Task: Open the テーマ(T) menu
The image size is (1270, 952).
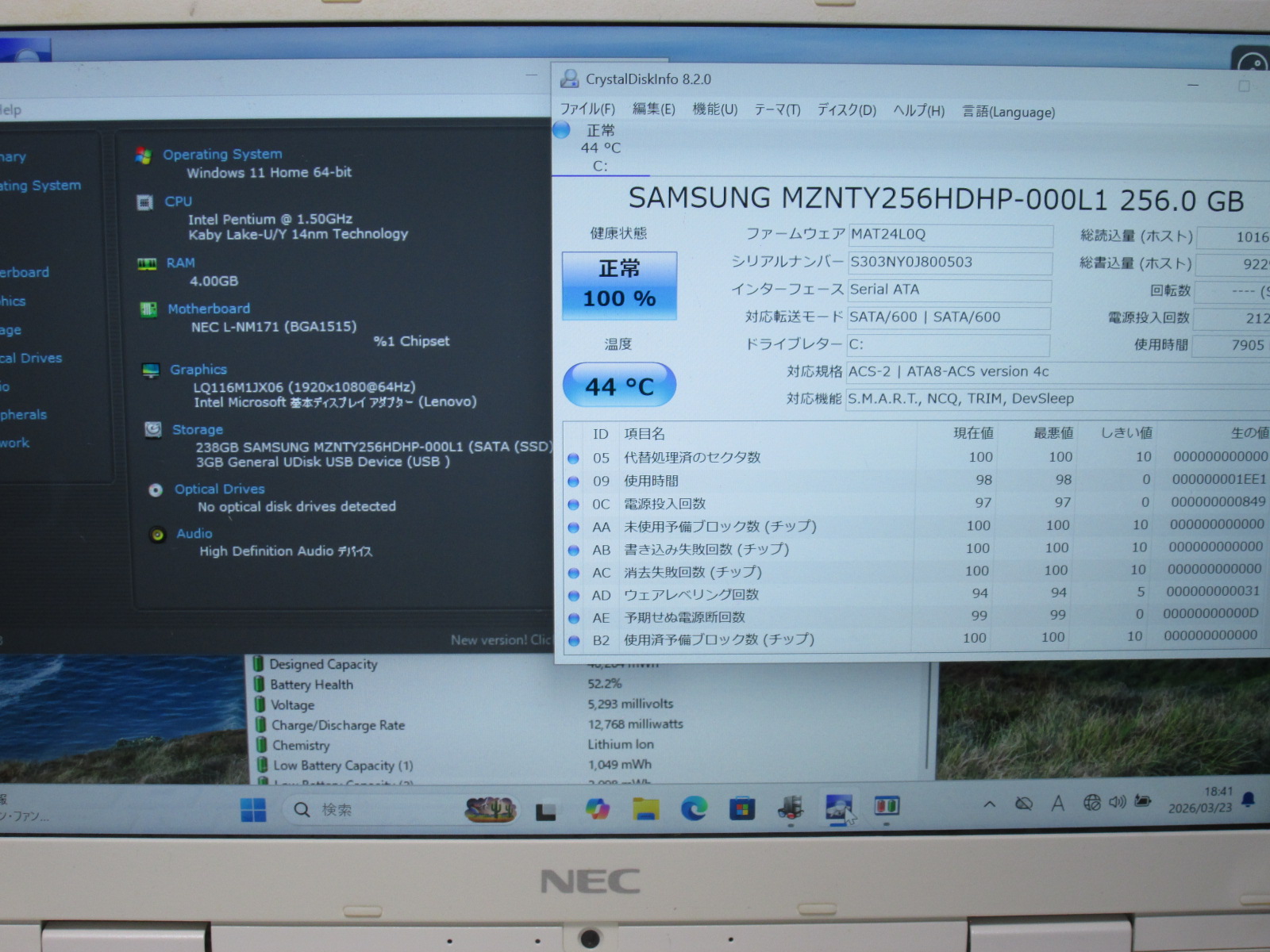Action: pyautogui.click(x=777, y=110)
